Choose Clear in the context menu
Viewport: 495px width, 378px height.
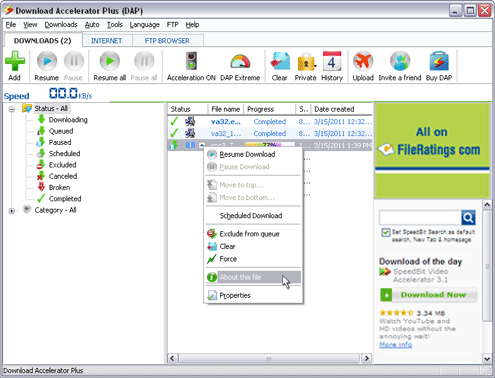point(253,246)
